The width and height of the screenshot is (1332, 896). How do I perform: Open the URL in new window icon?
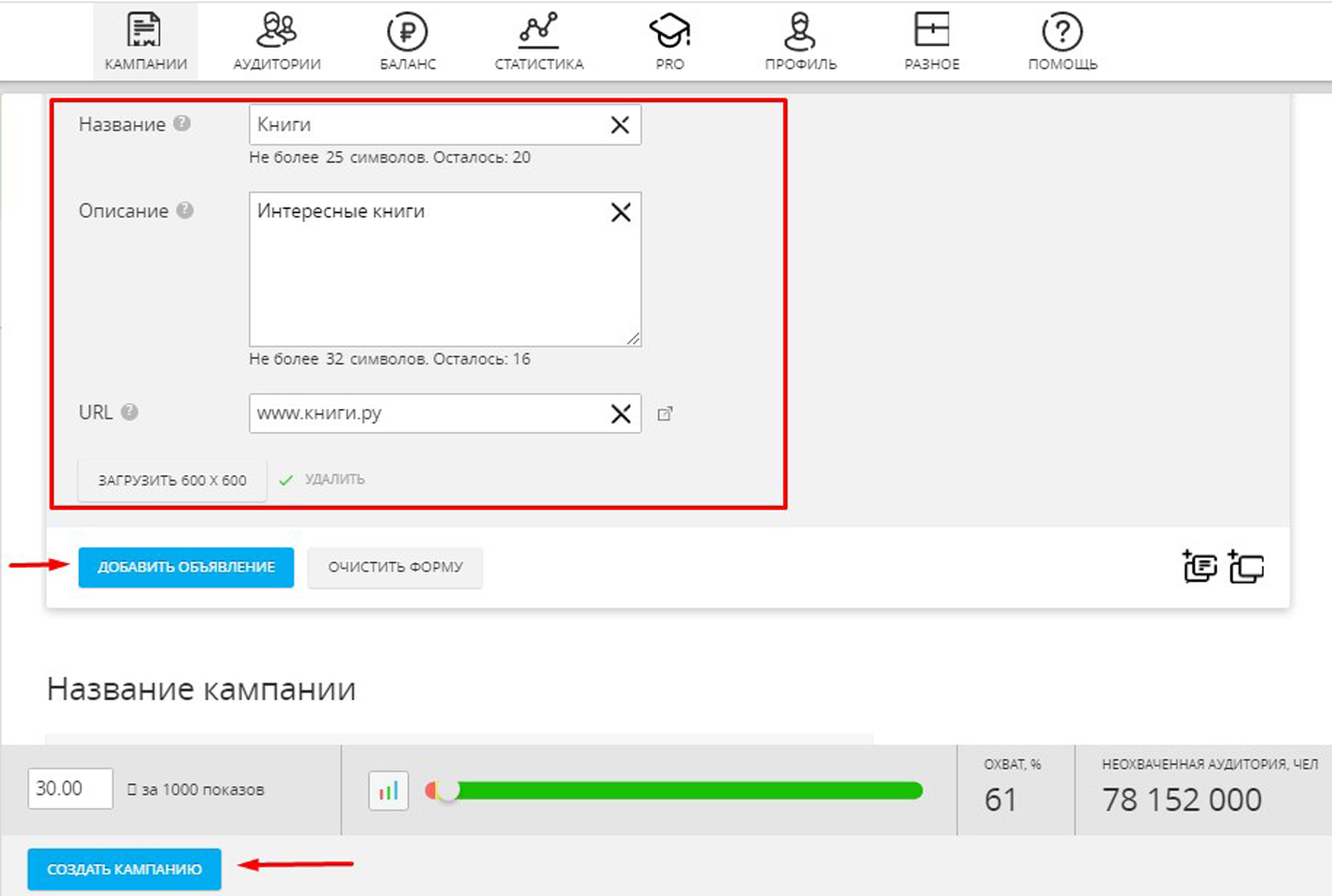(665, 414)
